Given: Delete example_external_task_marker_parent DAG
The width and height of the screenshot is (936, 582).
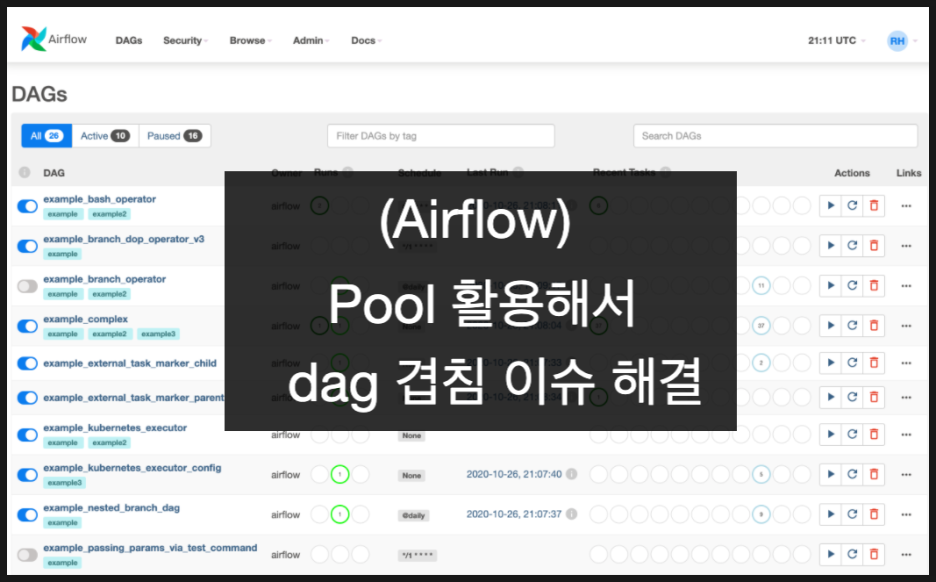Looking at the screenshot, I should click(874, 398).
